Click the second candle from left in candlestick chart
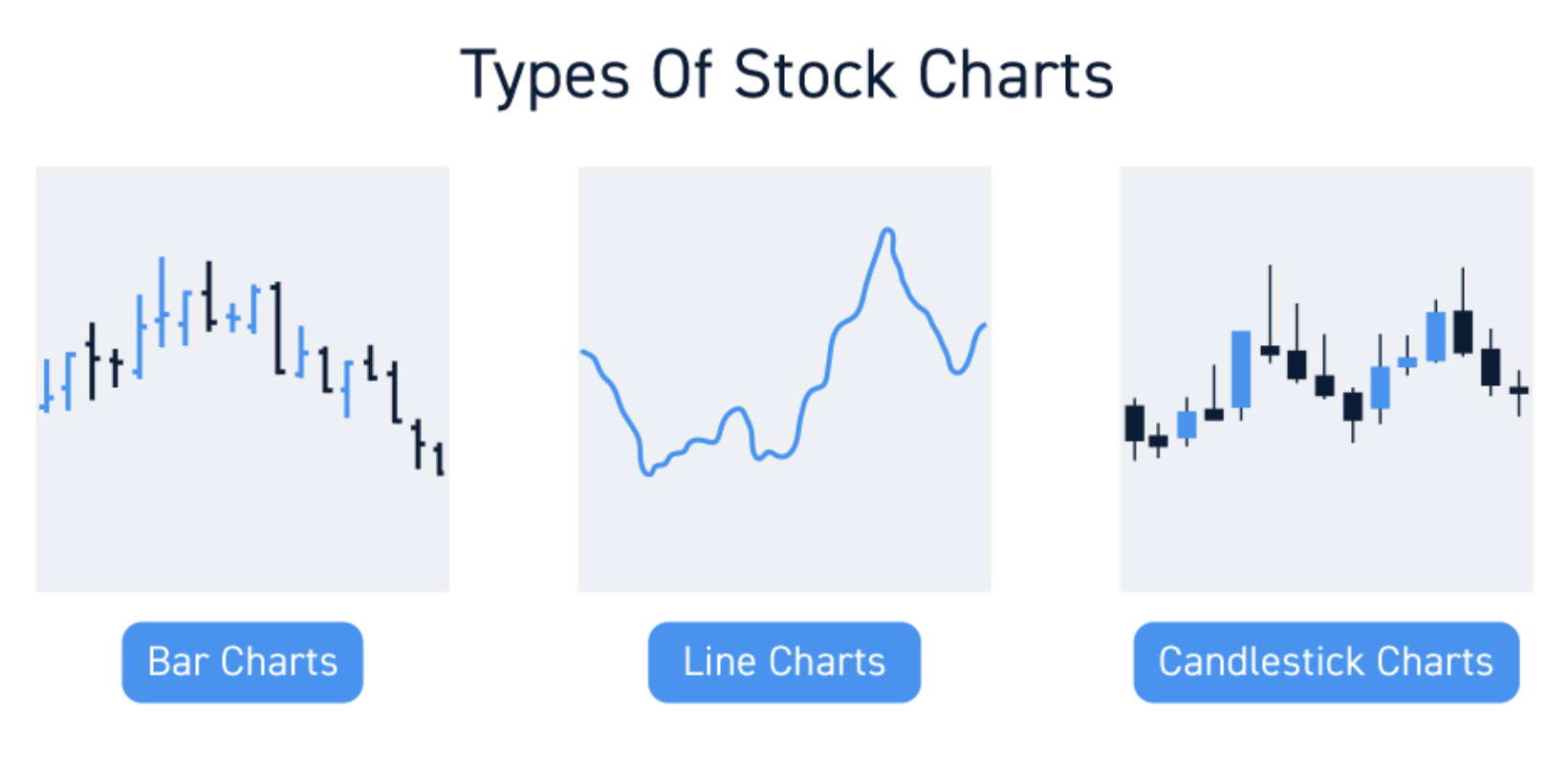This screenshot has height=757, width=1568. pyautogui.click(x=1158, y=441)
